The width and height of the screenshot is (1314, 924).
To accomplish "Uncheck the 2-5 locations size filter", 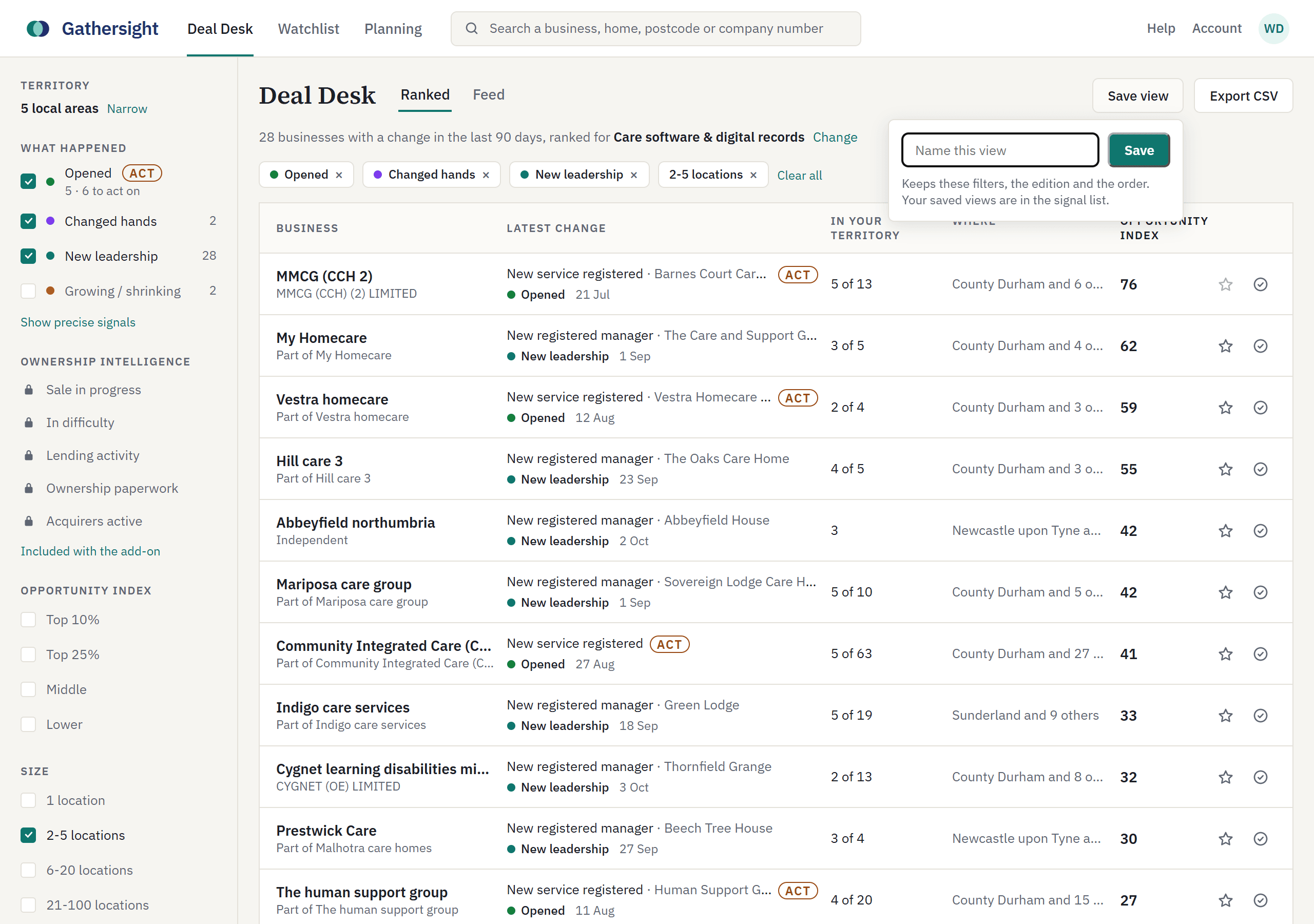I will 28,835.
